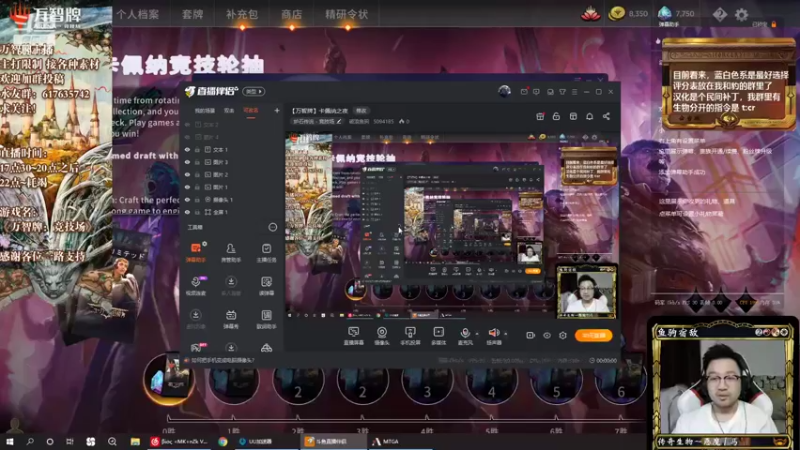Open the filter funnel menu in title bar
This screenshot has height=450, width=800.
point(562,92)
